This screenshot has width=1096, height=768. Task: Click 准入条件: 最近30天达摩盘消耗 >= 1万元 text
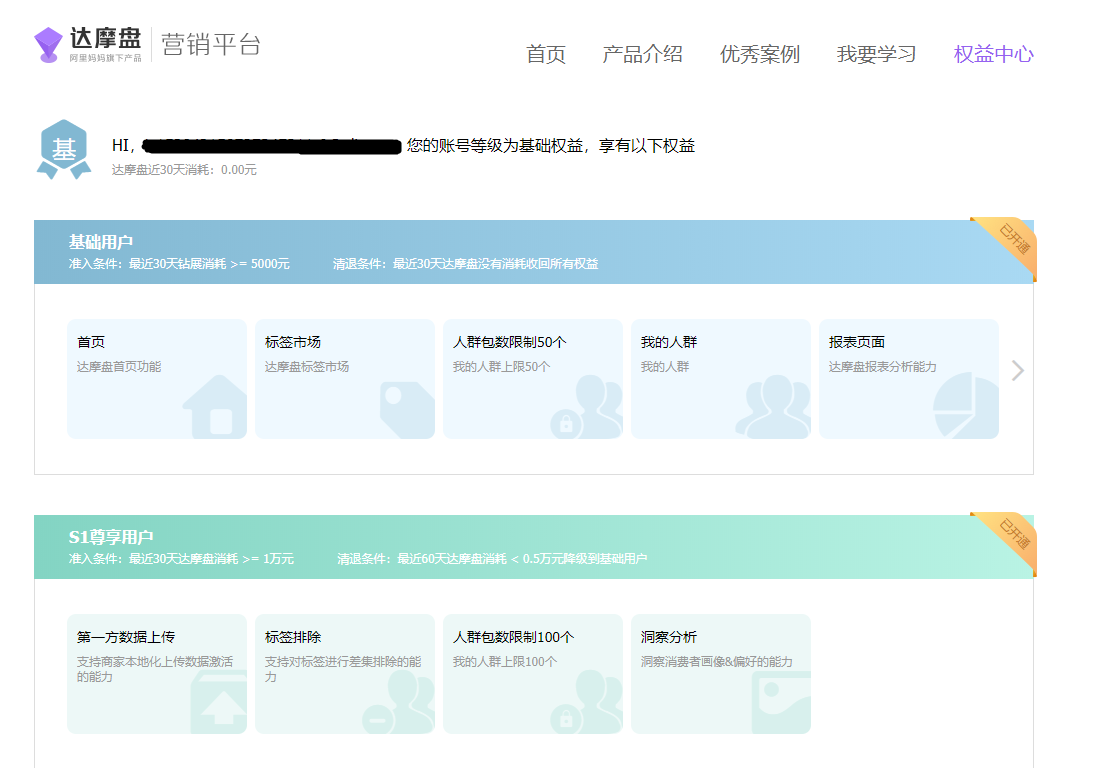[x=181, y=558]
